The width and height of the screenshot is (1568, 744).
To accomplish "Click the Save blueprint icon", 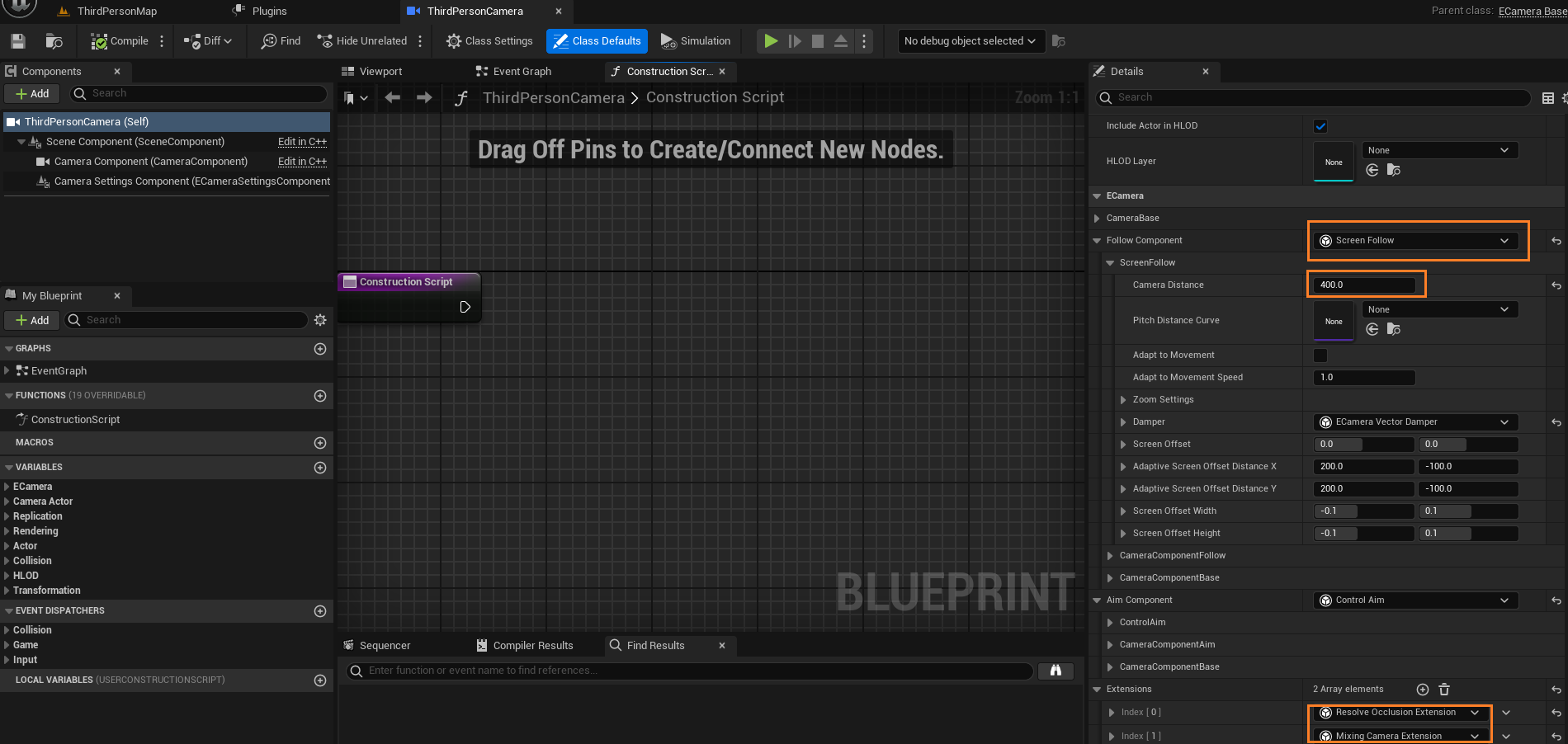I will (x=18, y=41).
